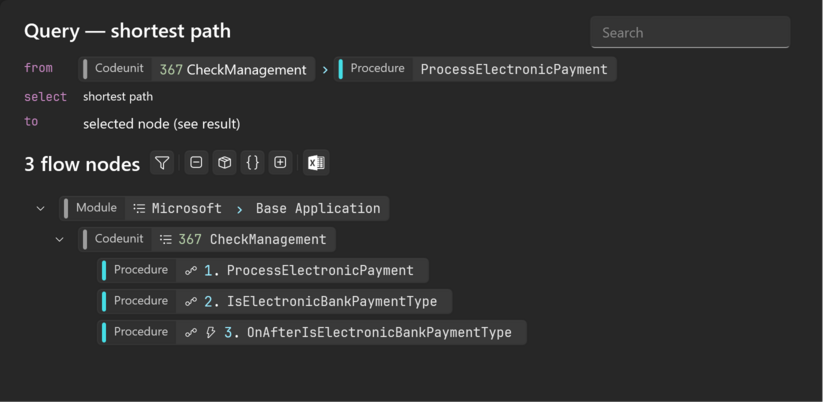This screenshot has height=402, width=823.
Task: Collapse the Microsoft Base Application module
Action: 40,209
